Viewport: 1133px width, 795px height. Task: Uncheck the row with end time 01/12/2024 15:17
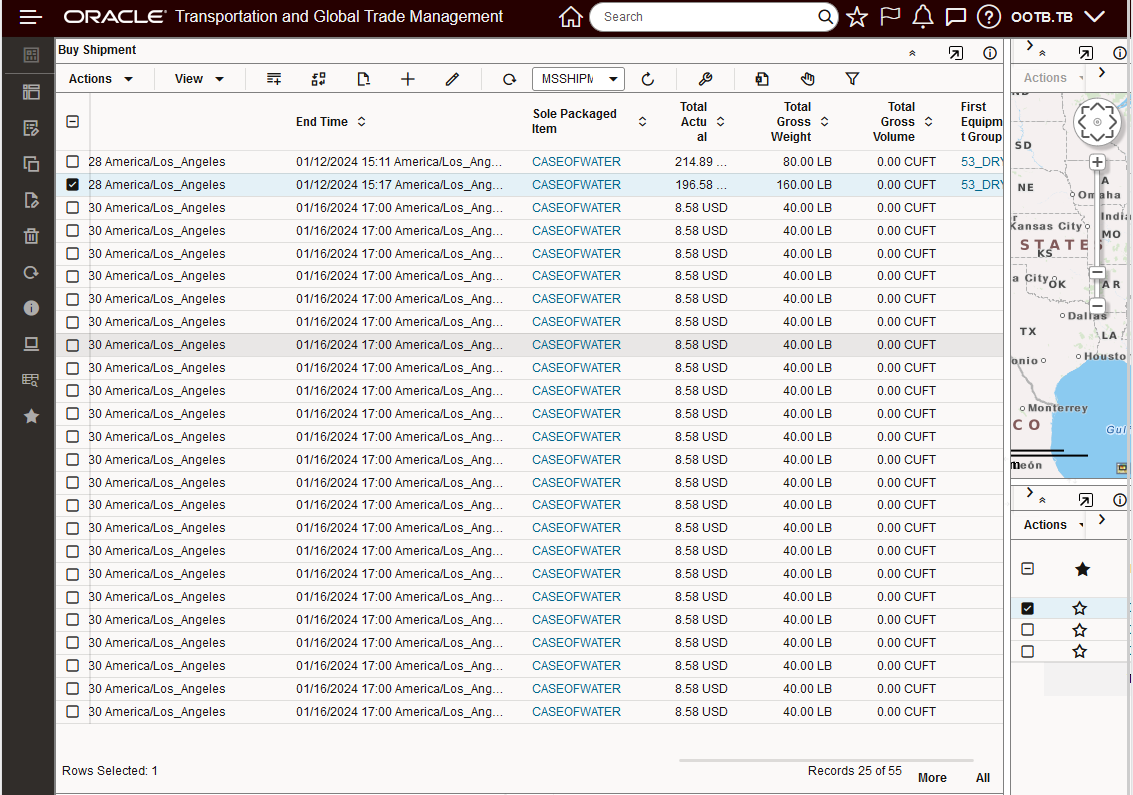[x=72, y=184]
